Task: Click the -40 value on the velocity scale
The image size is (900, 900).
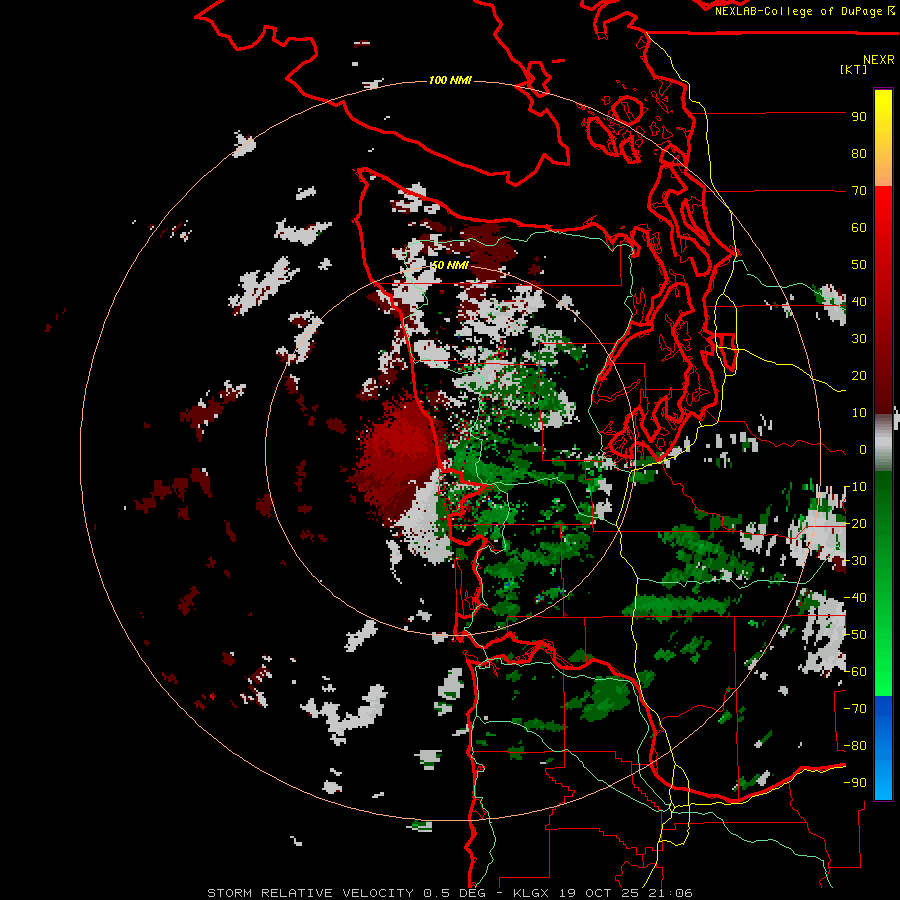Action: tap(855, 598)
